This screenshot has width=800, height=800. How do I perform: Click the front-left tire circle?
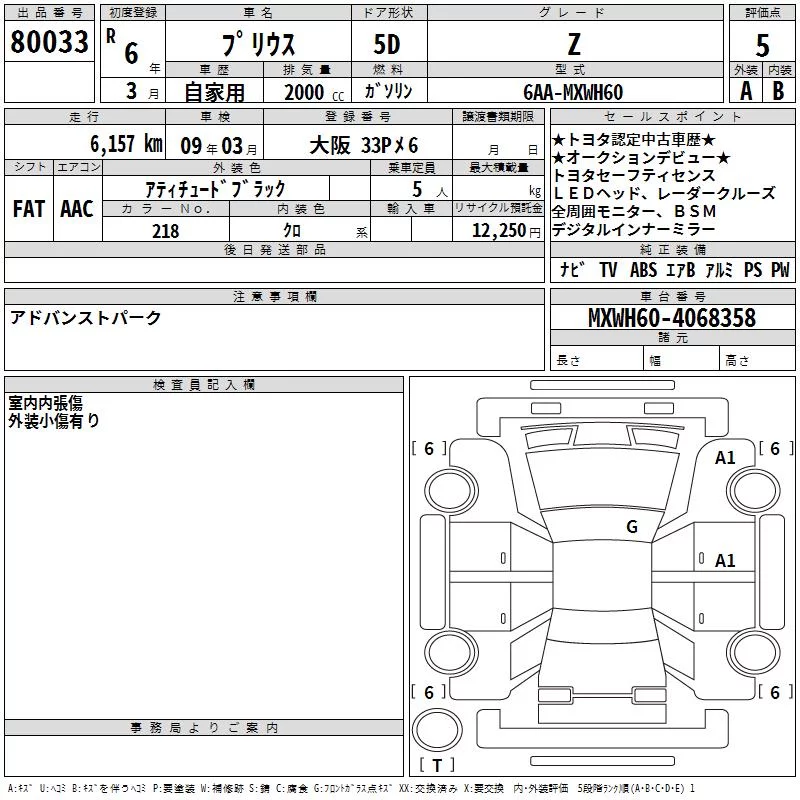[x=451, y=491]
